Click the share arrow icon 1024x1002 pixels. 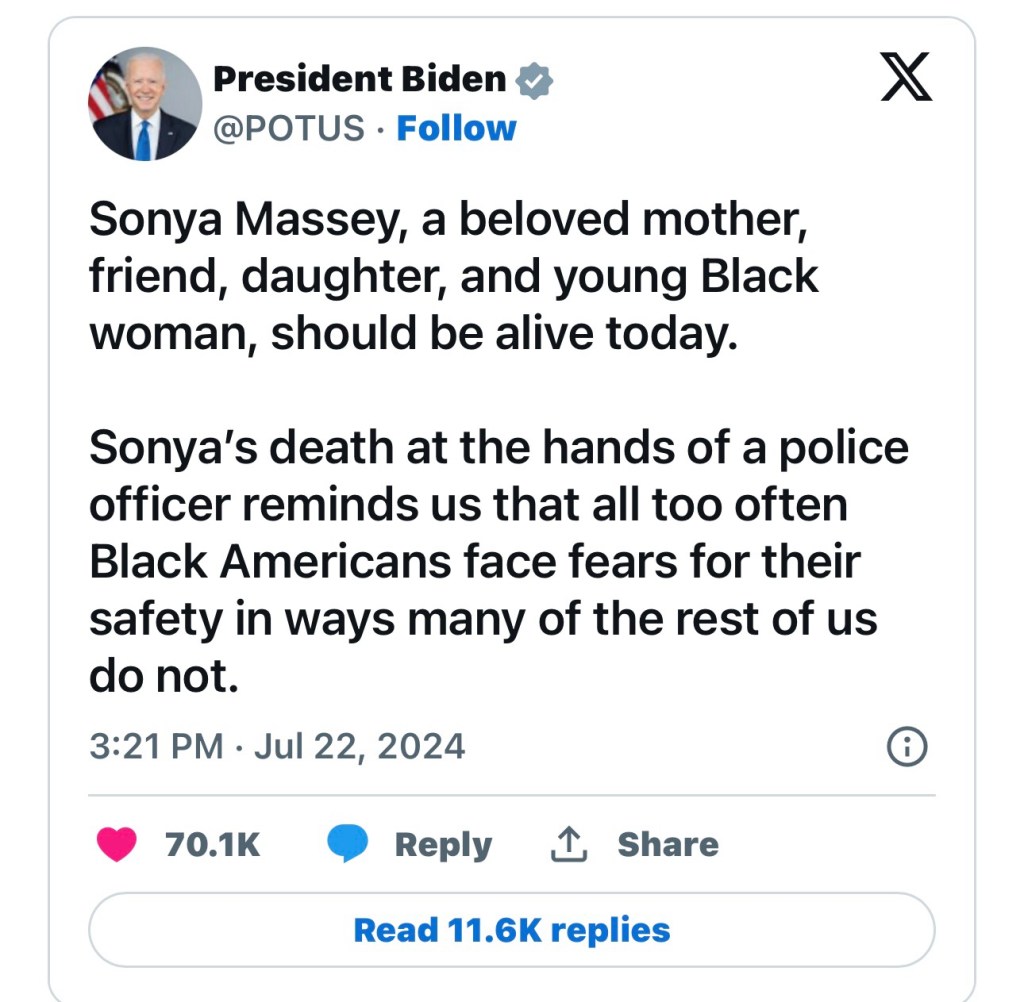(568, 844)
